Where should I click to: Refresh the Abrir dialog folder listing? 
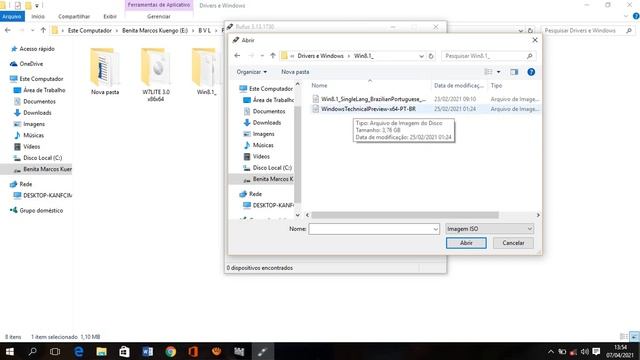(x=431, y=56)
